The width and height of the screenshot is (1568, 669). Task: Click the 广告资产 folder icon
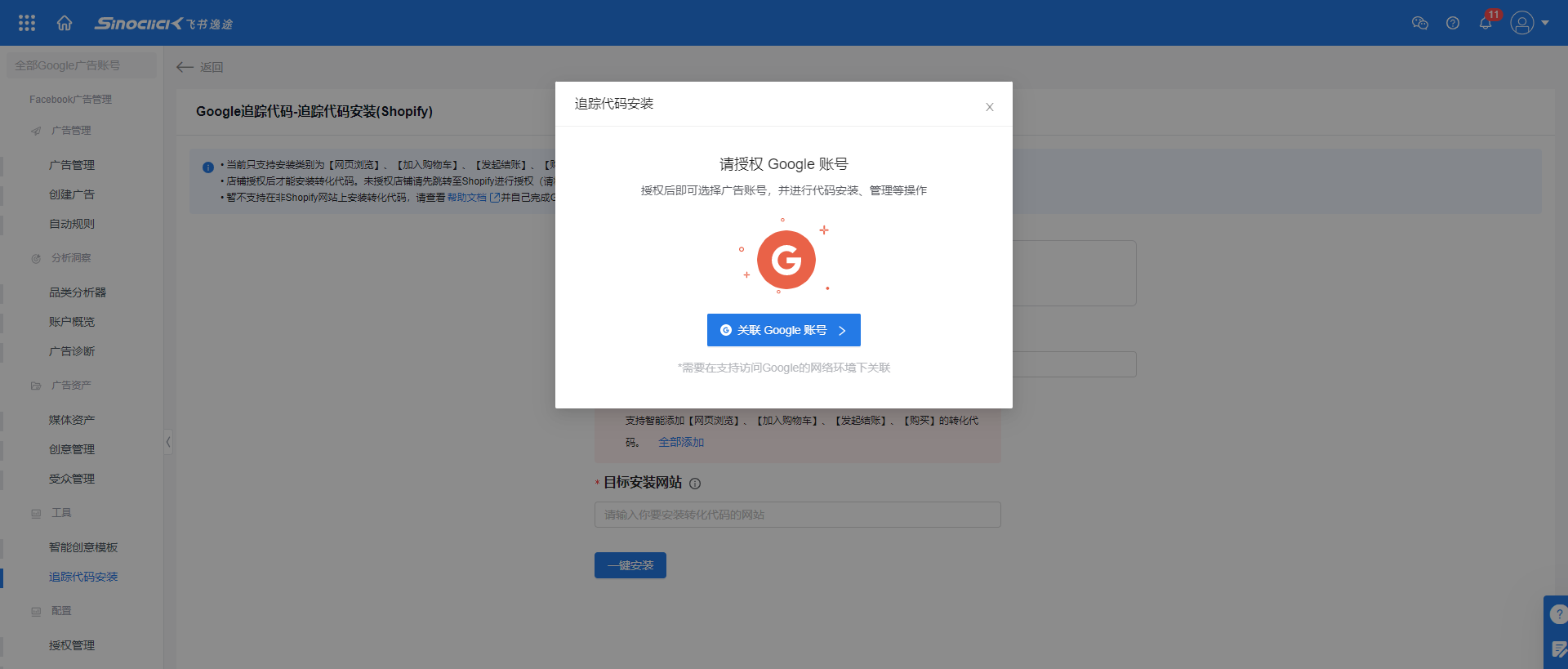tap(36, 386)
